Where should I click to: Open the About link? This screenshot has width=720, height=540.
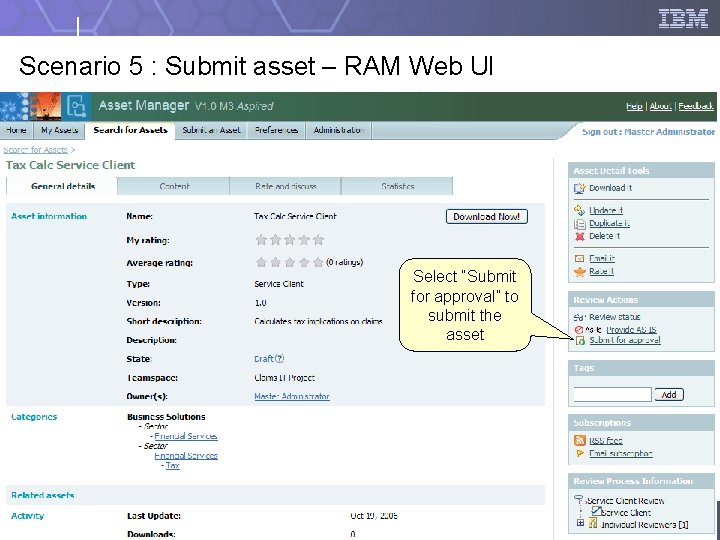(660, 107)
